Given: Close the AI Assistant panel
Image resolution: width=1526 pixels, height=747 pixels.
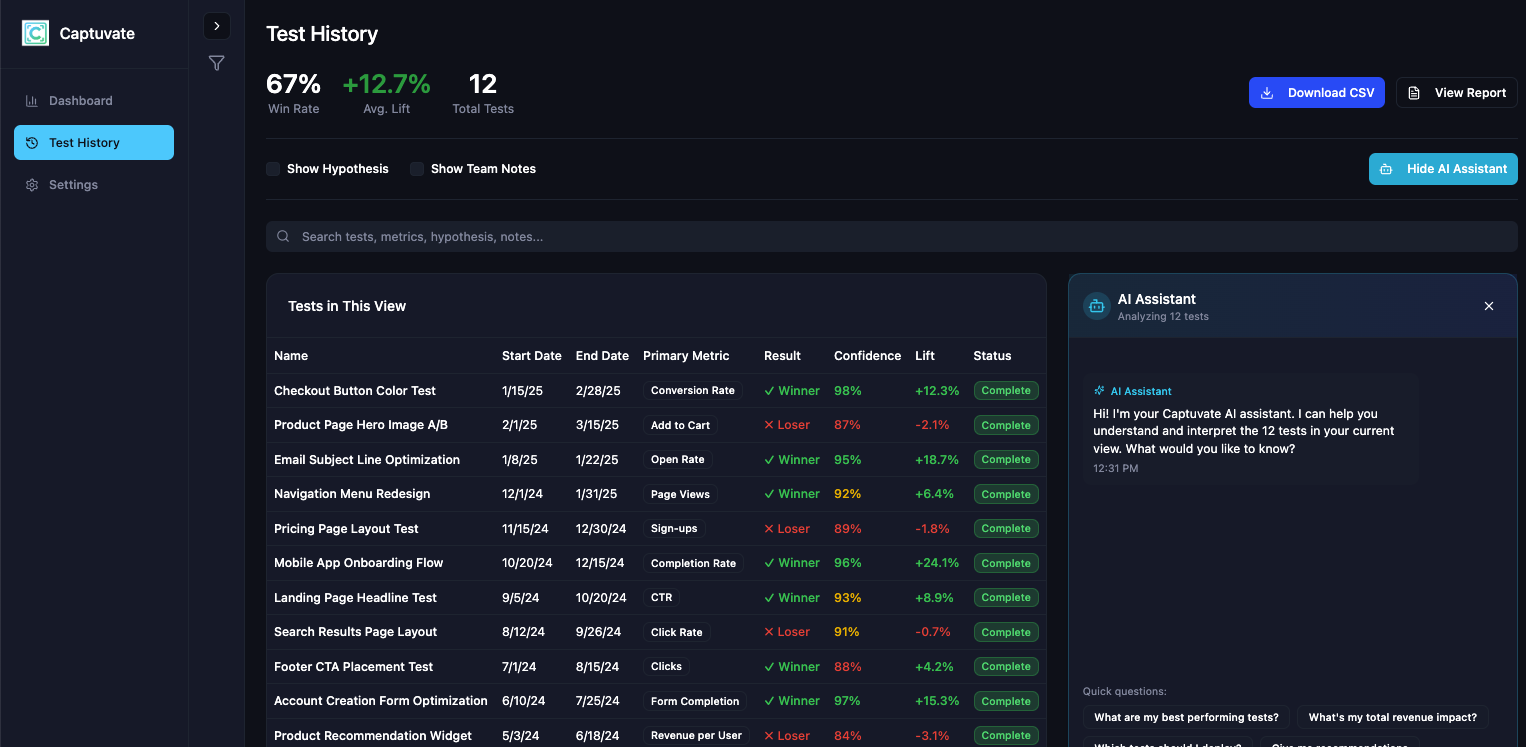Looking at the screenshot, I should (x=1488, y=306).
